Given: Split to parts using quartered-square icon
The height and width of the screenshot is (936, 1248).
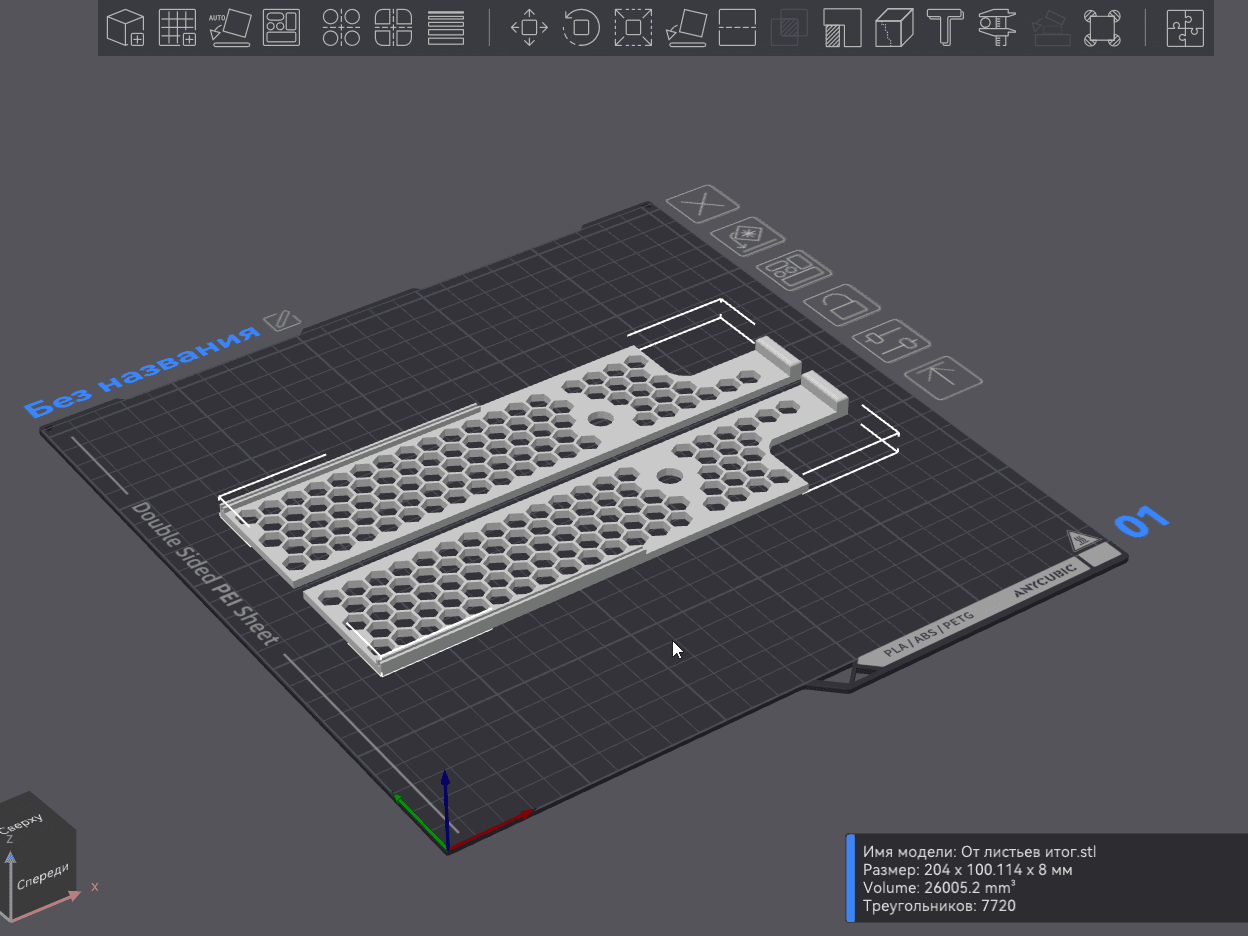Looking at the screenshot, I should coord(394,27).
